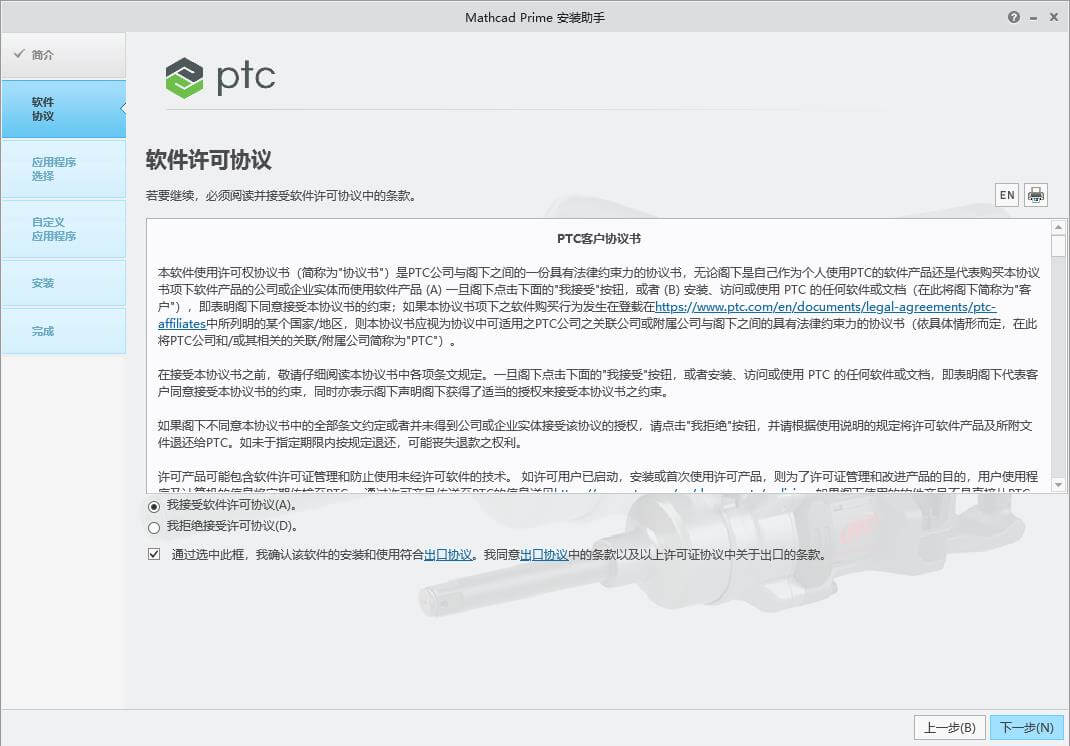Close the Mathcad Prime installer
The image size is (1070, 746).
point(1054,17)
